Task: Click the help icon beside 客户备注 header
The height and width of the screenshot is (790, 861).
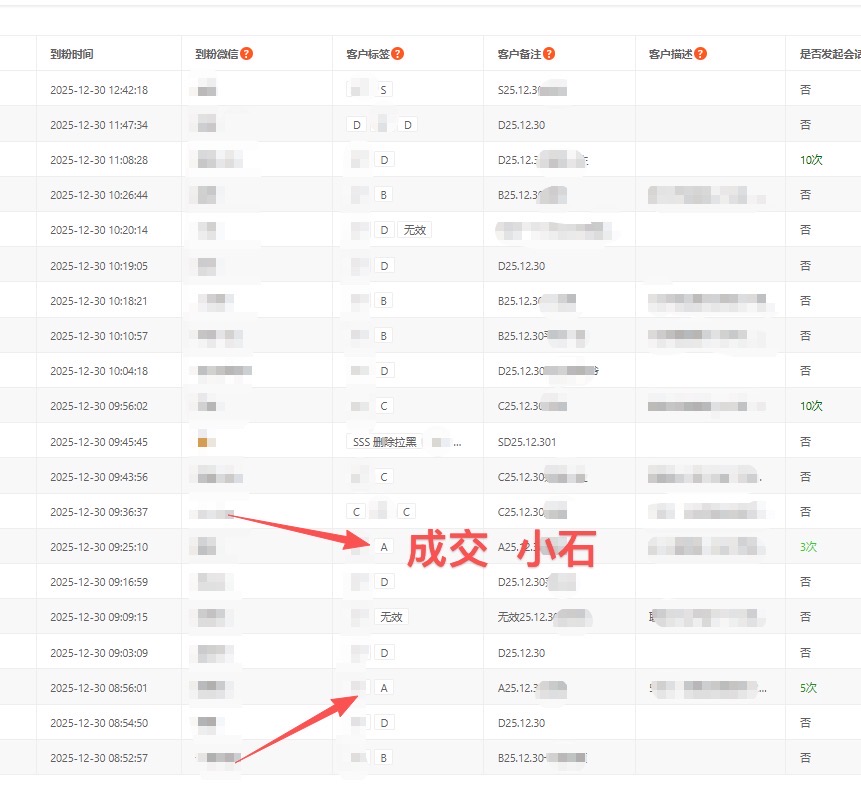Action: coord(550,54)
